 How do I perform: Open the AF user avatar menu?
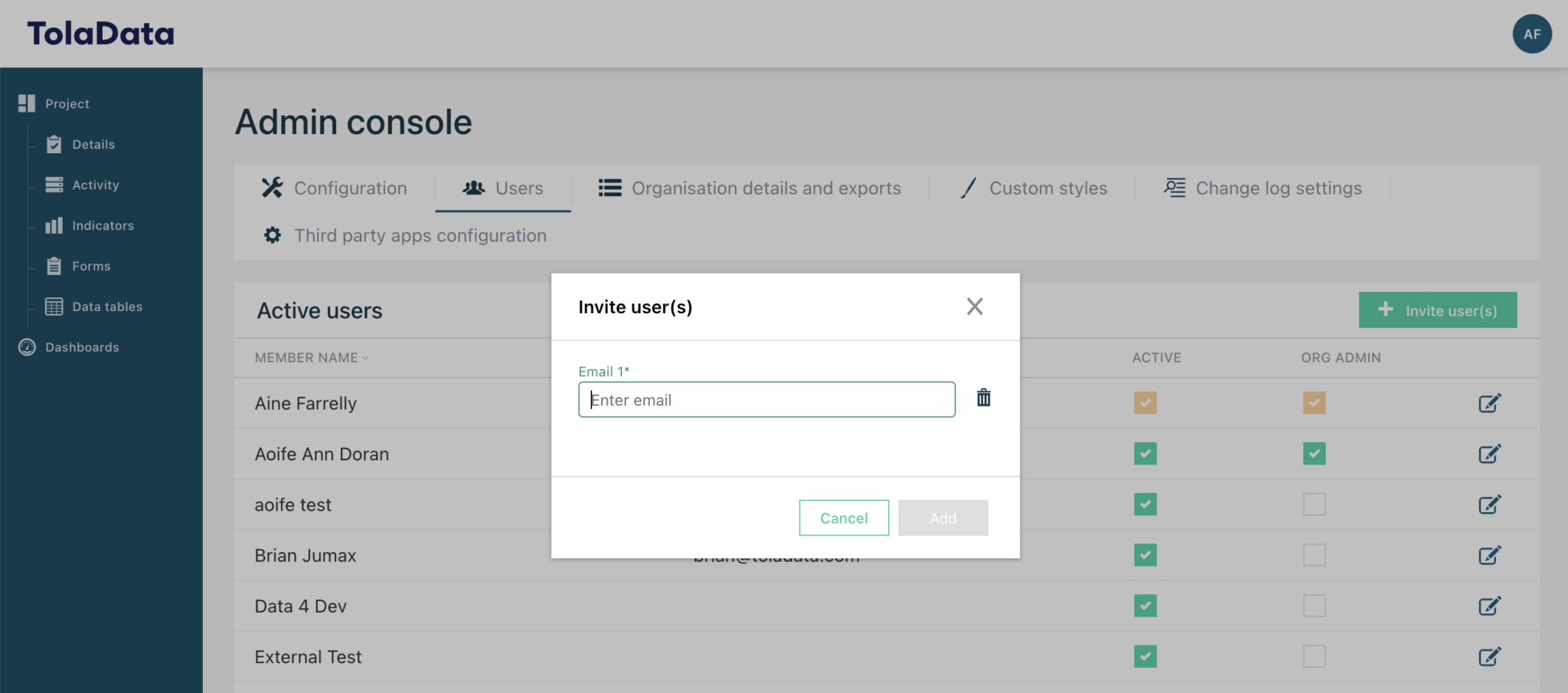coord(1532,34)
